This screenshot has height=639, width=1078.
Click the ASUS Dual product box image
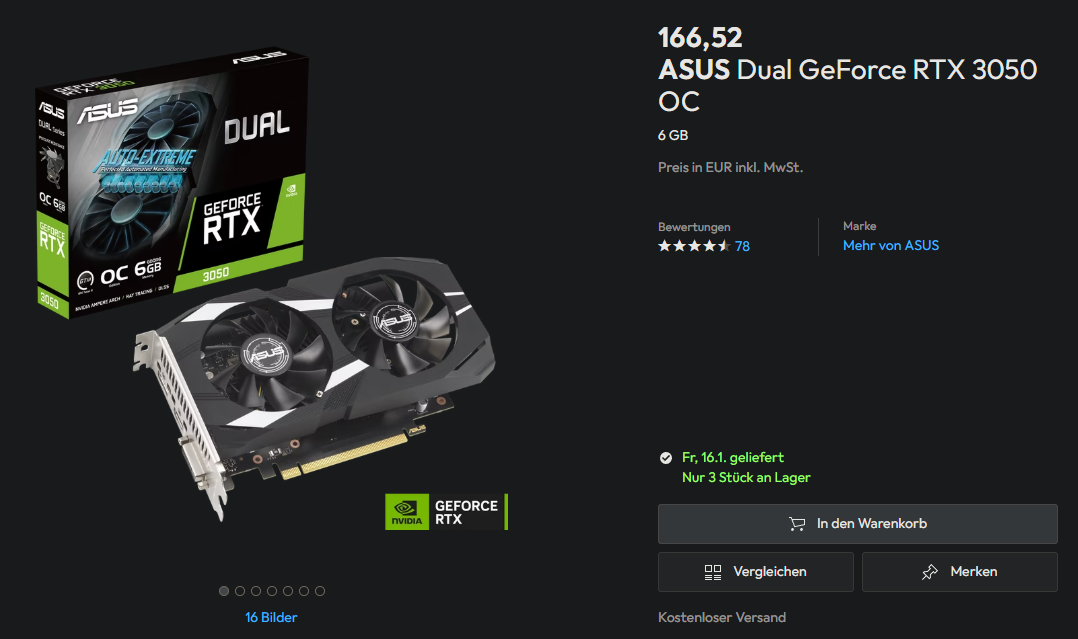(x=172, y=180)
